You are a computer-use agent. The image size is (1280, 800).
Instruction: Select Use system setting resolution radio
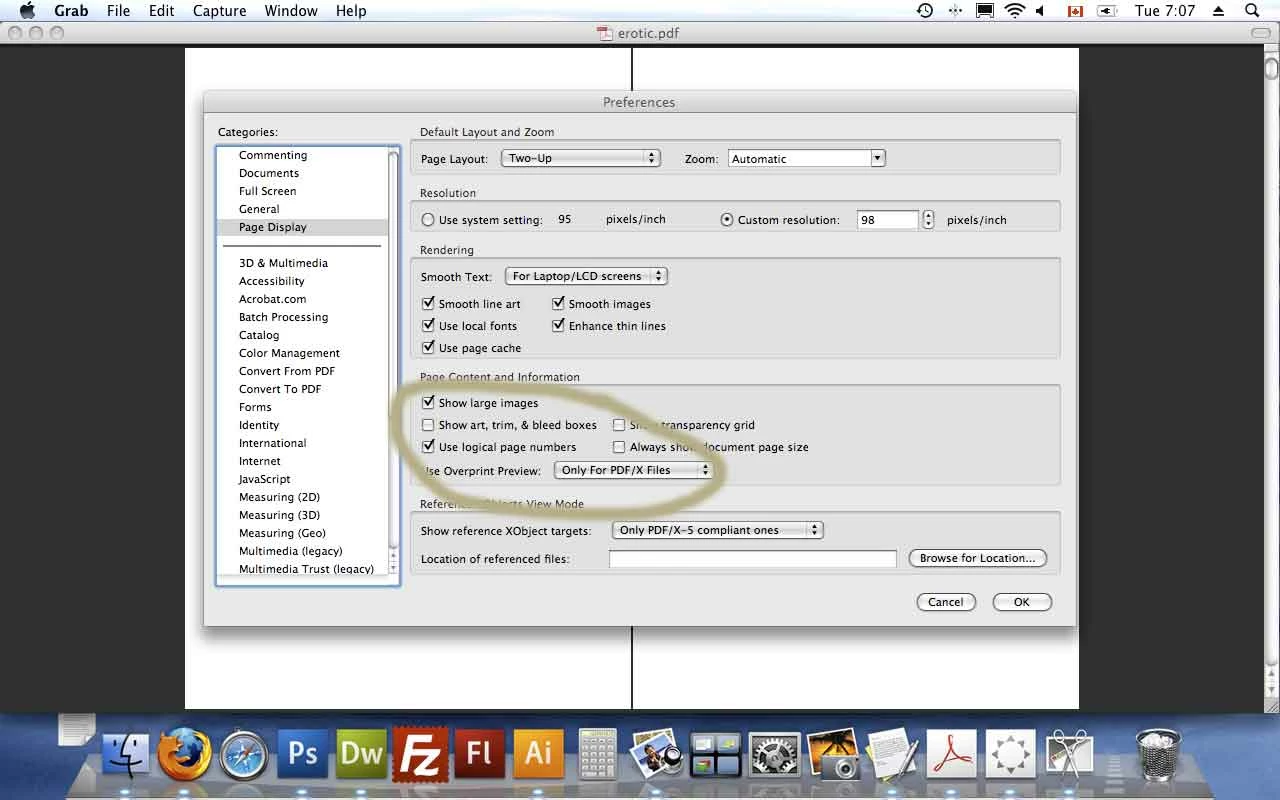coord(428,220)
